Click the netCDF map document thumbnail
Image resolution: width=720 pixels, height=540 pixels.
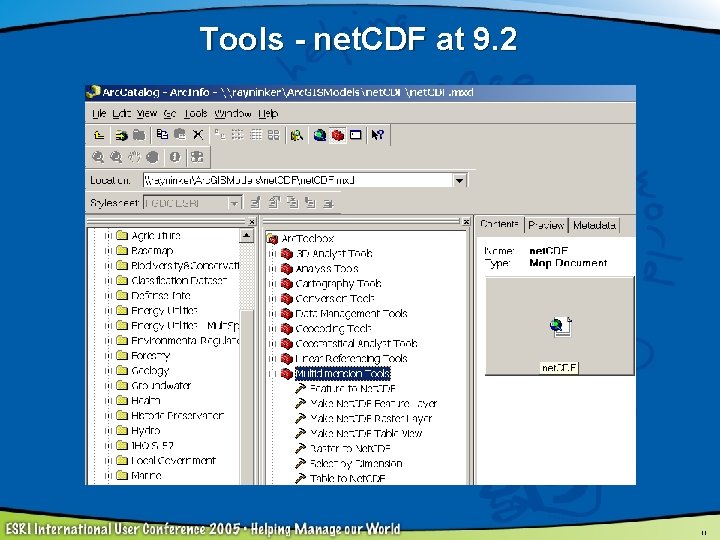560,326
